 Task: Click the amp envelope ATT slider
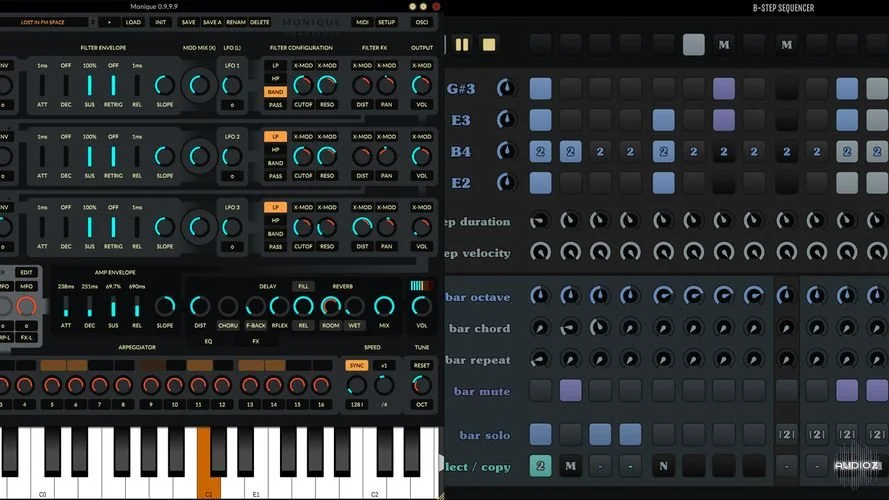66,306
